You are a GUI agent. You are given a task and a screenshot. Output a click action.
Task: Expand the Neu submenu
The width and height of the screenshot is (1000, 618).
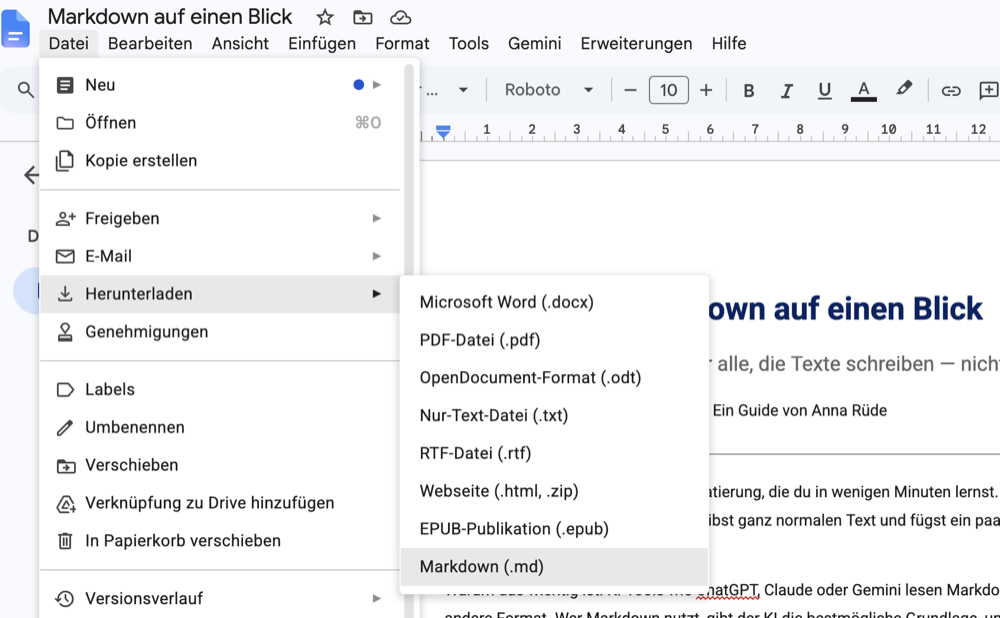pos(220,85)
